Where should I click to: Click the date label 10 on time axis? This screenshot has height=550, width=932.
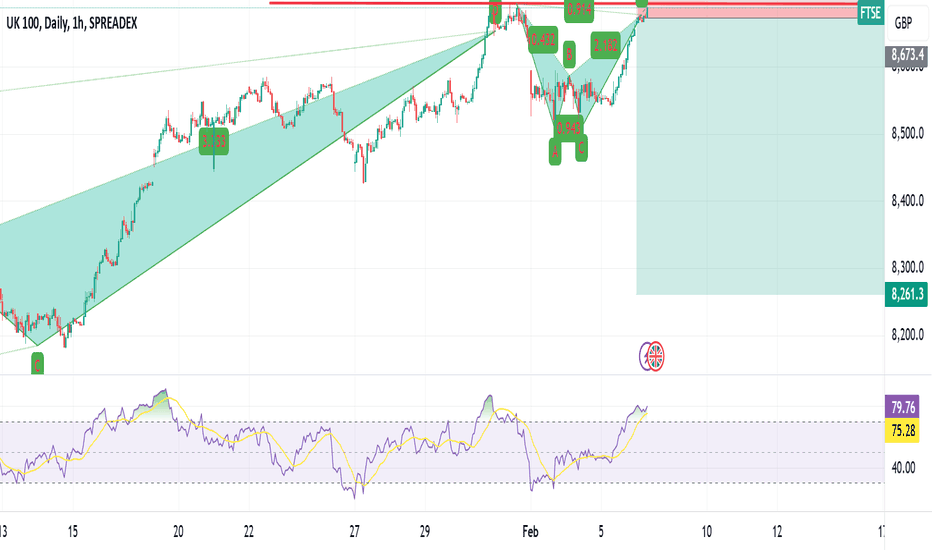706,531
